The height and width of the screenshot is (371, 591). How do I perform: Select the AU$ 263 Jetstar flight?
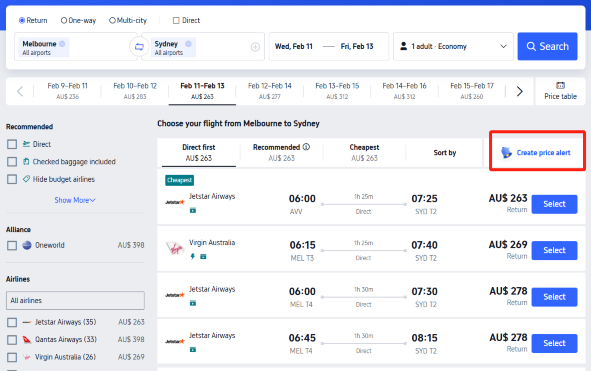[554, 204]
